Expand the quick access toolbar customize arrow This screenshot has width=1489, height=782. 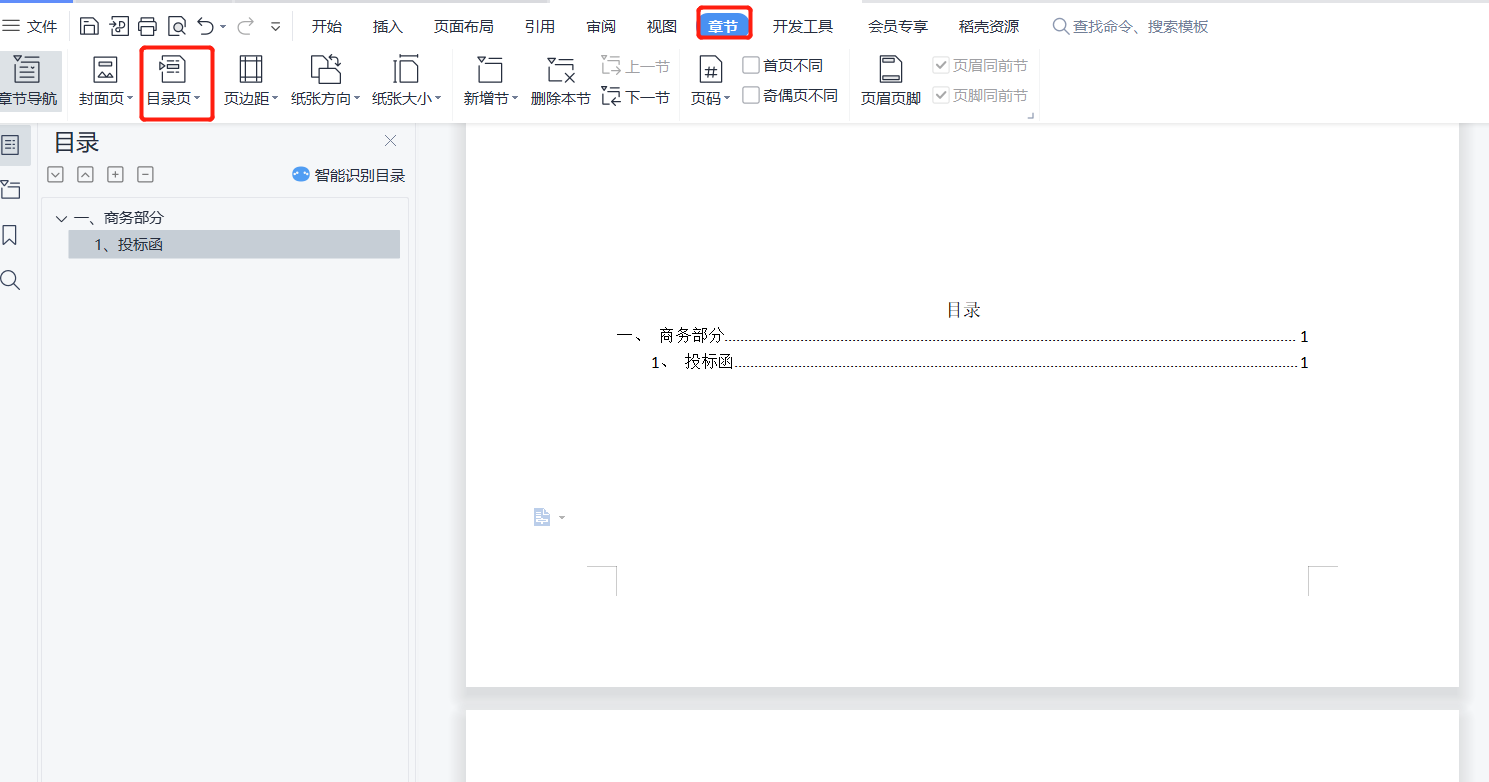[x=275, y=27]
